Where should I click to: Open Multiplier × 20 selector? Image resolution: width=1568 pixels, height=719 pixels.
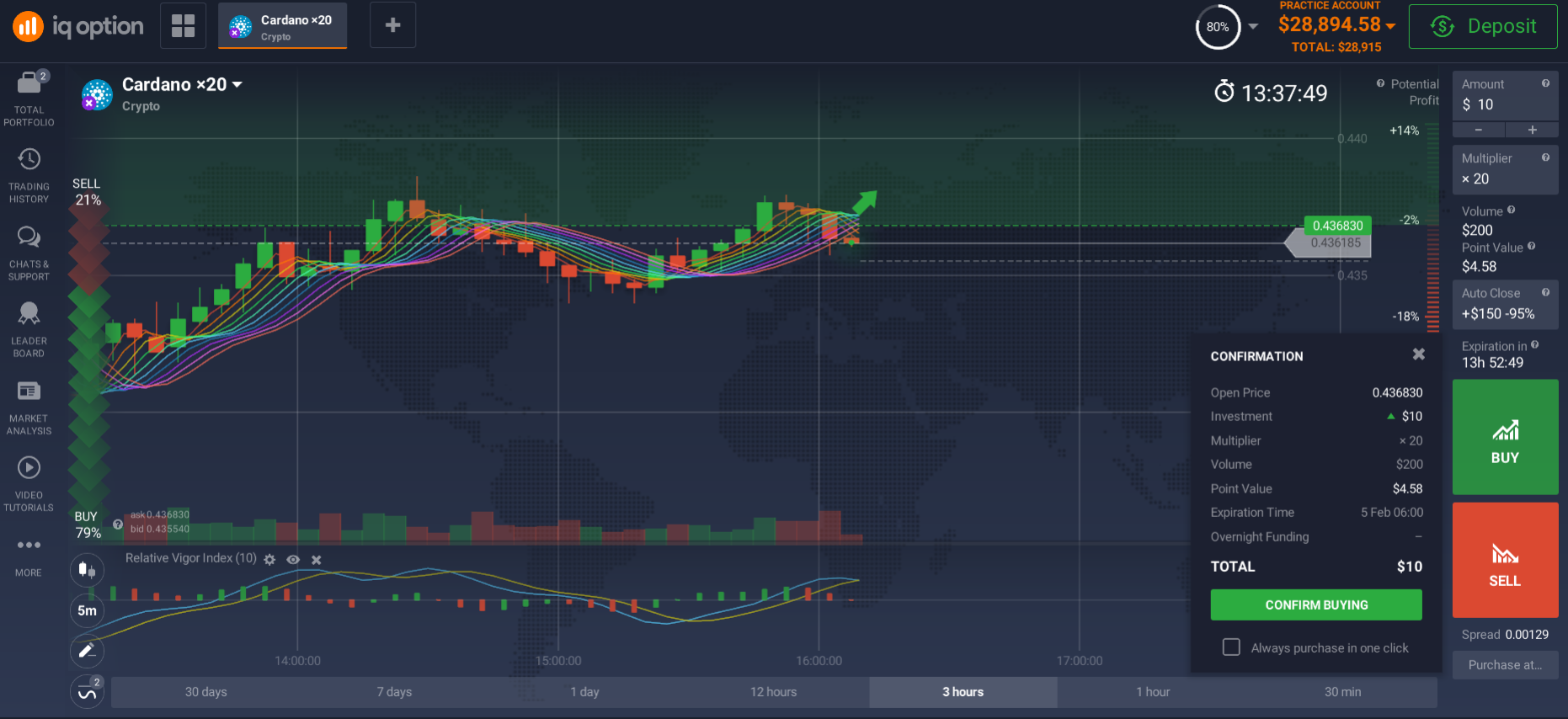[1505, 170]
